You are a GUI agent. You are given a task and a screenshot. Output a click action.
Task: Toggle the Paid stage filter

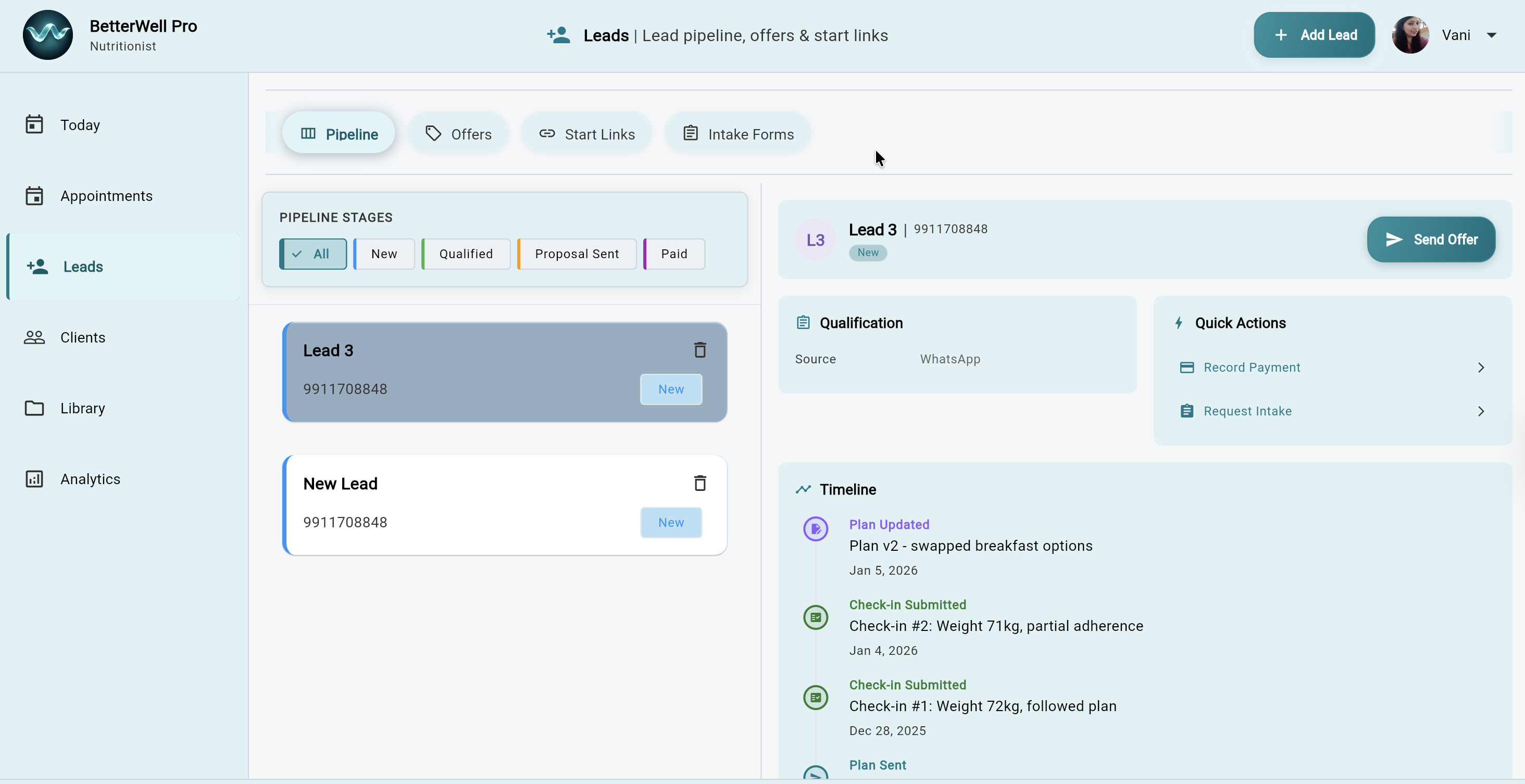(673, 253)
